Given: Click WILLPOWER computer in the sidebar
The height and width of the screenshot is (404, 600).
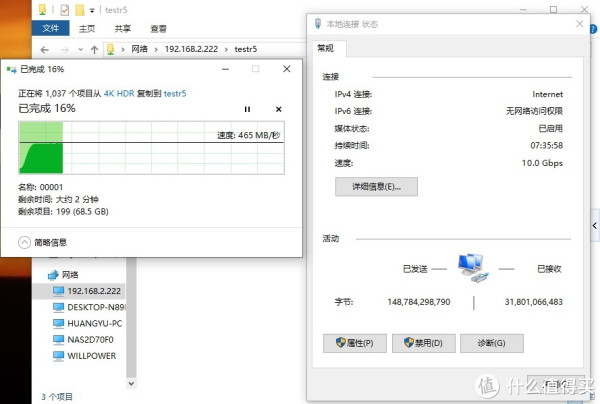Looking at the screenshot, I should 91,355.
